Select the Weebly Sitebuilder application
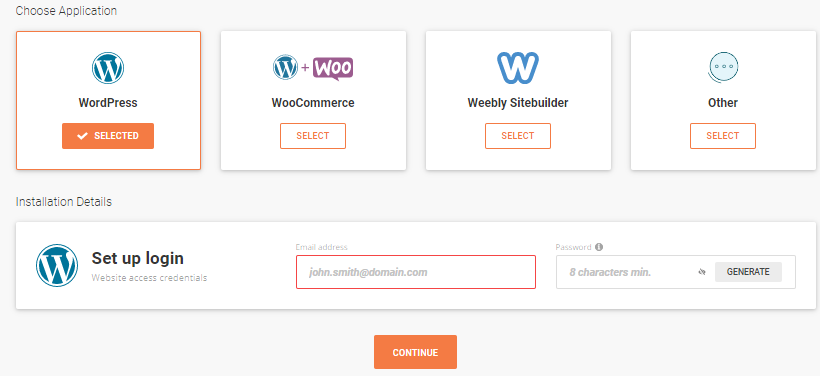The image size is (820, 376). coord(518,136)
